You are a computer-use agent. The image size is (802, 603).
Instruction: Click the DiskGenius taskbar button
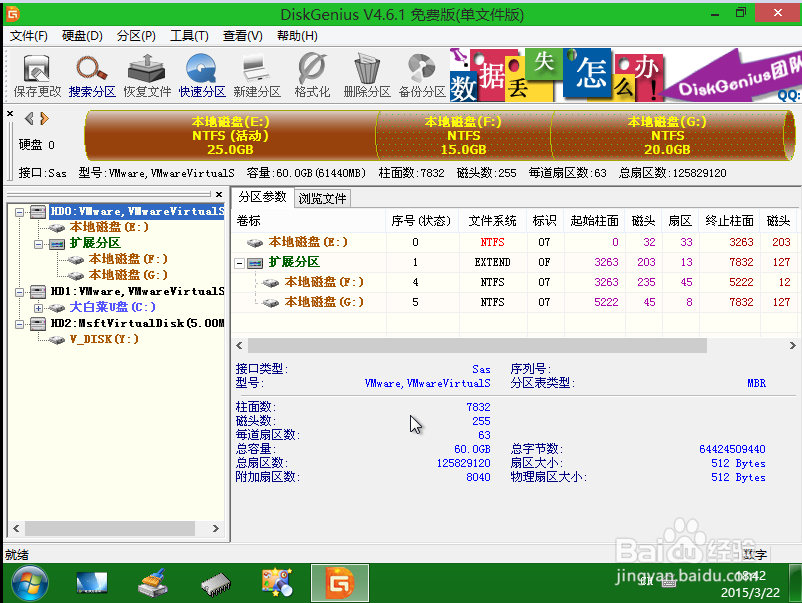pyautogui.click(x=340, y=583)
